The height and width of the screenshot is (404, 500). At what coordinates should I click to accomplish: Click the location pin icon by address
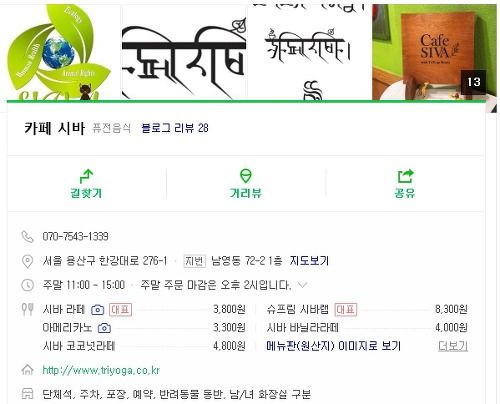27,261
